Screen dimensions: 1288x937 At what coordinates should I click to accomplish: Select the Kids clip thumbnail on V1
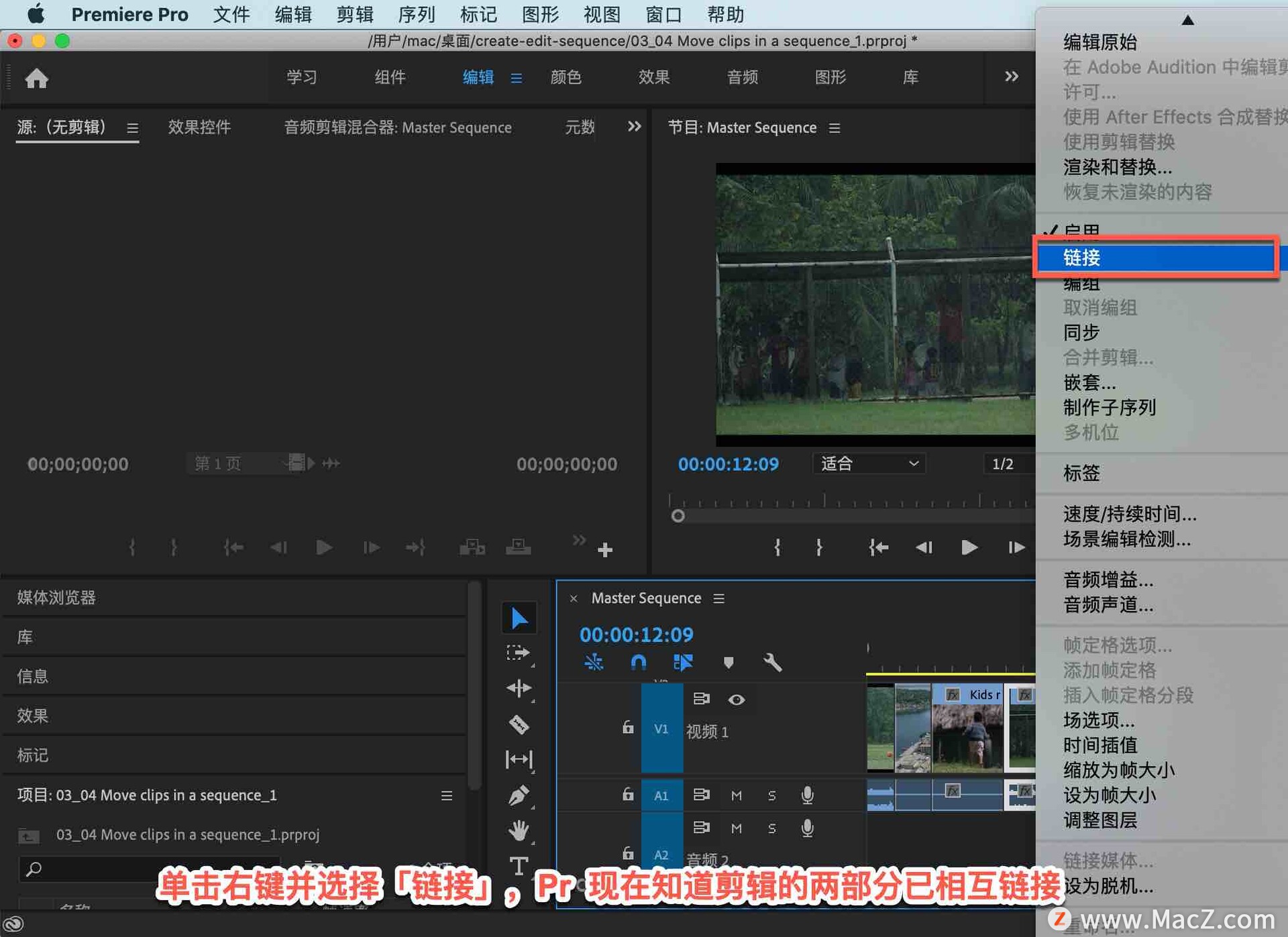(967, 729)
